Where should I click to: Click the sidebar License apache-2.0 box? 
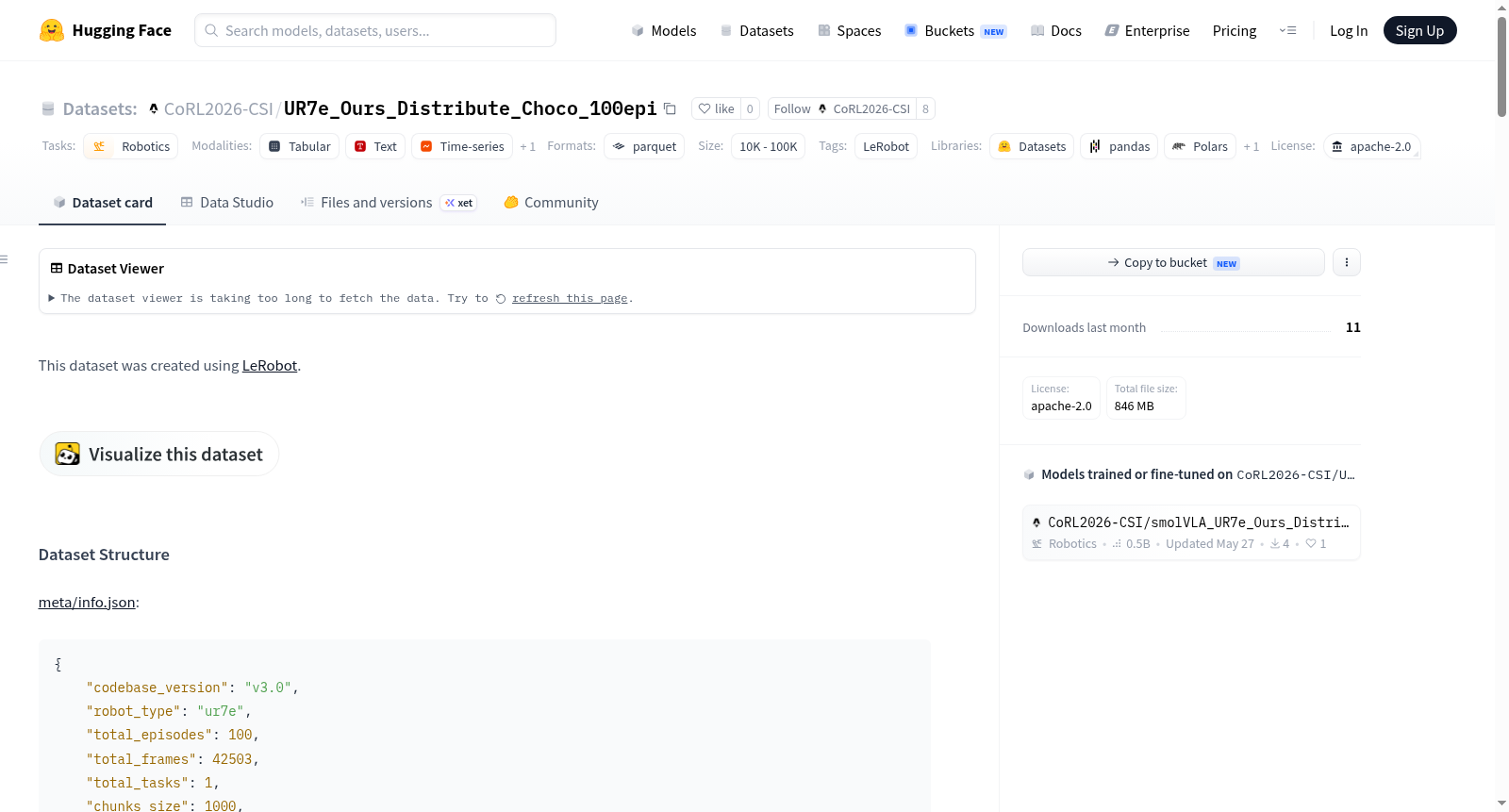(1061, 398)
